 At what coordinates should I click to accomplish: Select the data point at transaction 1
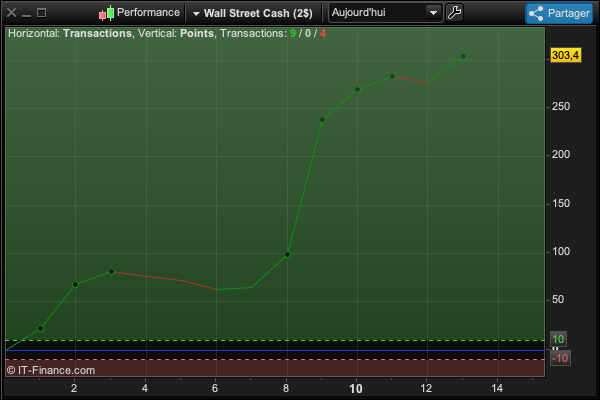pos(41,328)
